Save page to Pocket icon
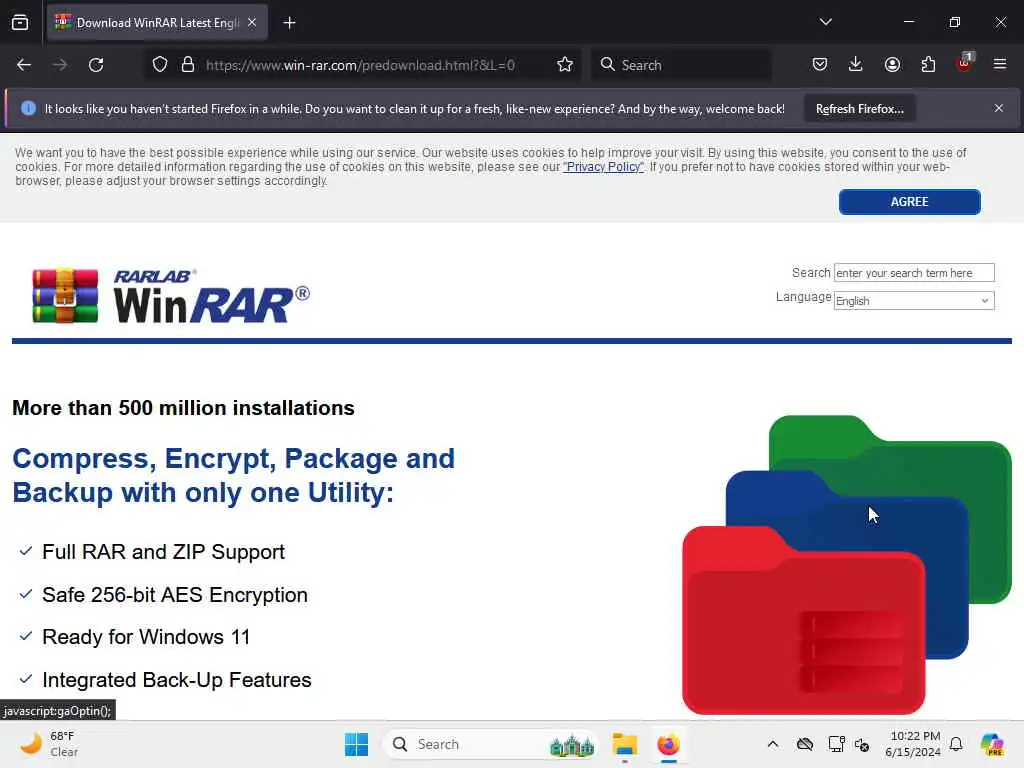This screenshot has height=768, width=1024. pos(820,65)
